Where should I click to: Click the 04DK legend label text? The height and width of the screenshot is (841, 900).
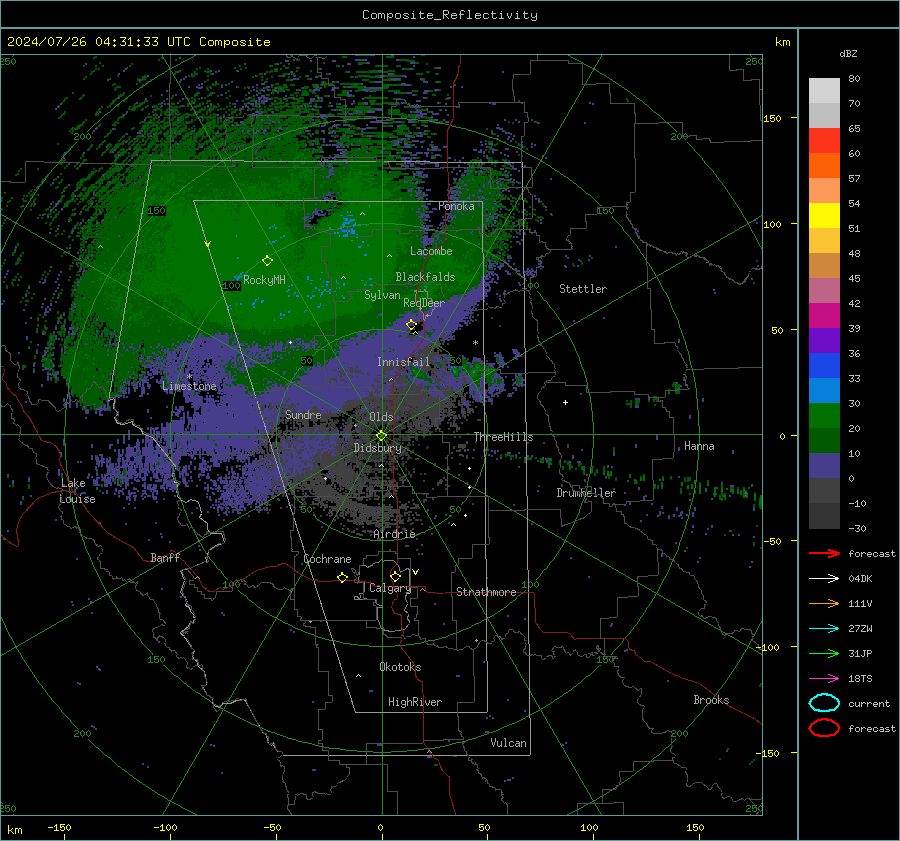click(860, 579)
